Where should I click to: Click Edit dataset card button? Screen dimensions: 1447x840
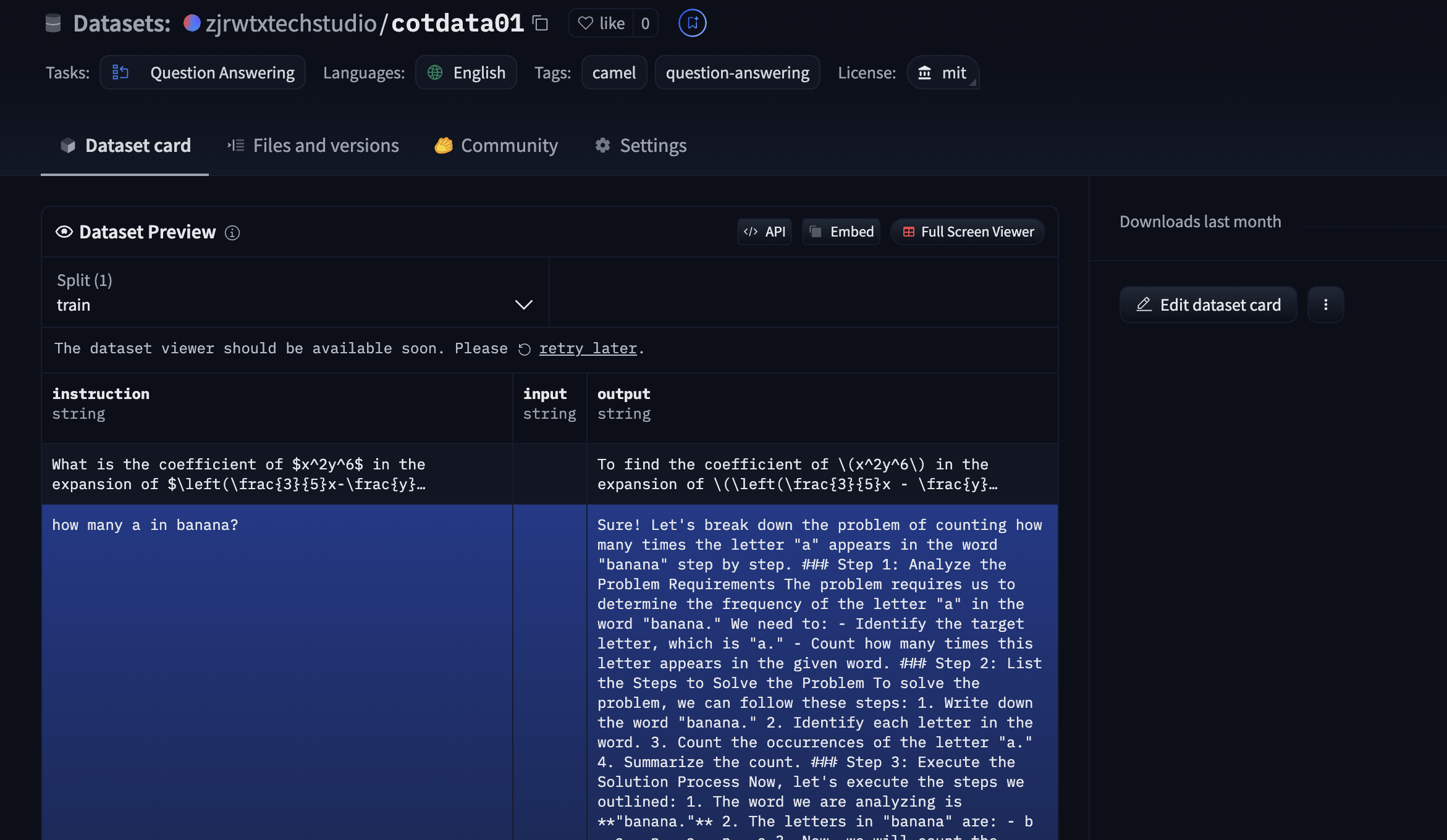pos(1208,304)
